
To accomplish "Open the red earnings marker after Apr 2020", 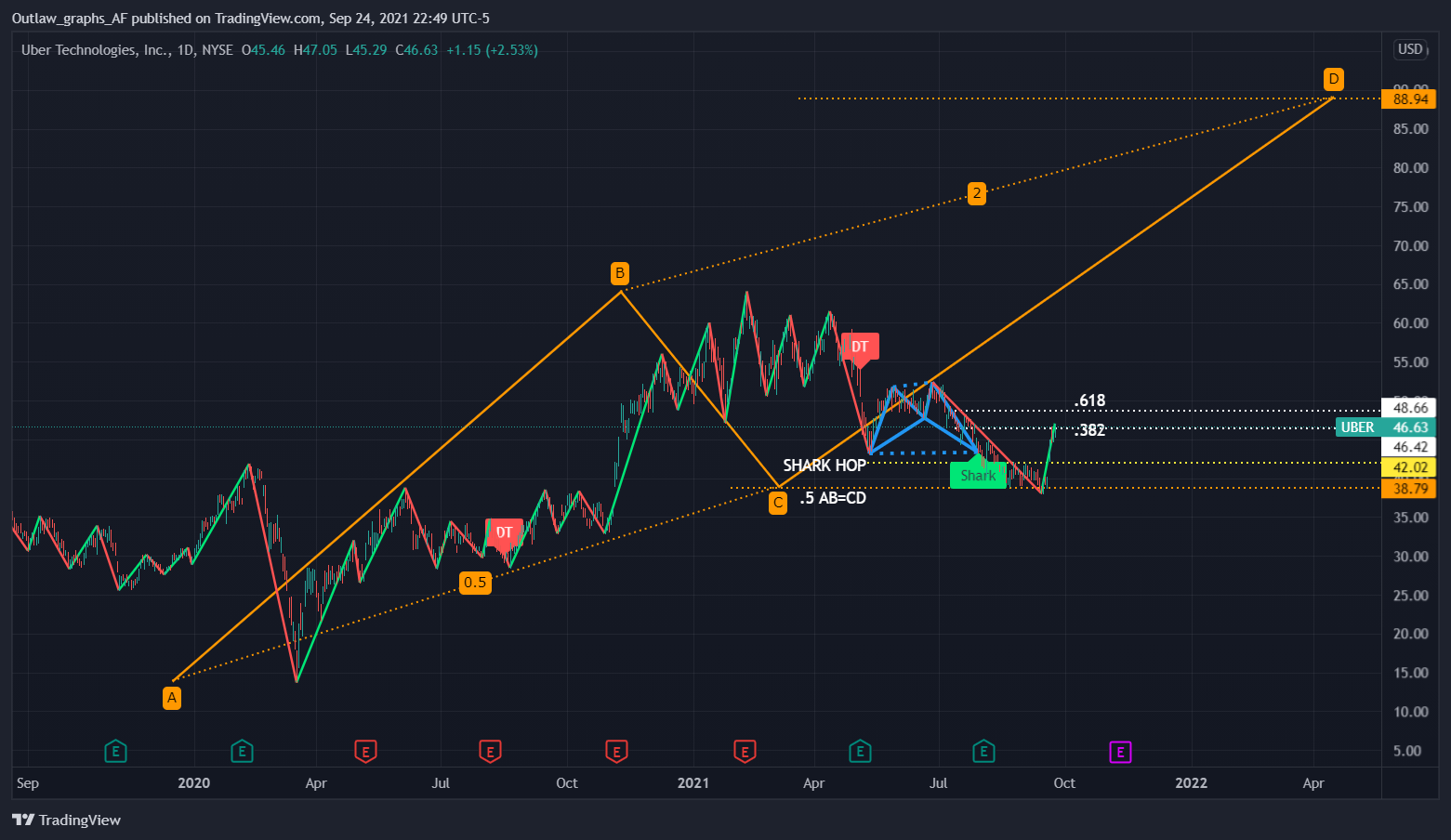I will coord(365,751).
